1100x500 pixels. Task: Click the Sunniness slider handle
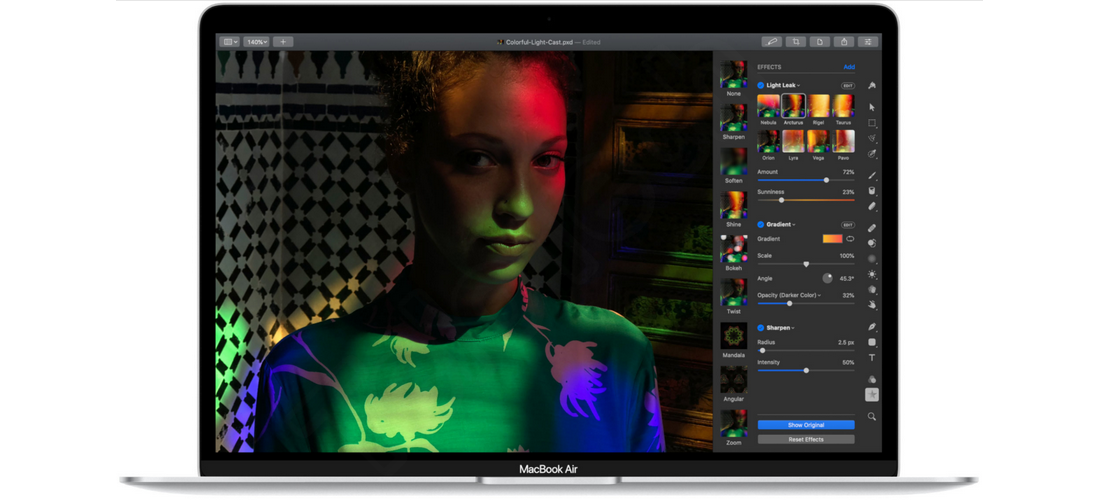(x=782, y=200)
